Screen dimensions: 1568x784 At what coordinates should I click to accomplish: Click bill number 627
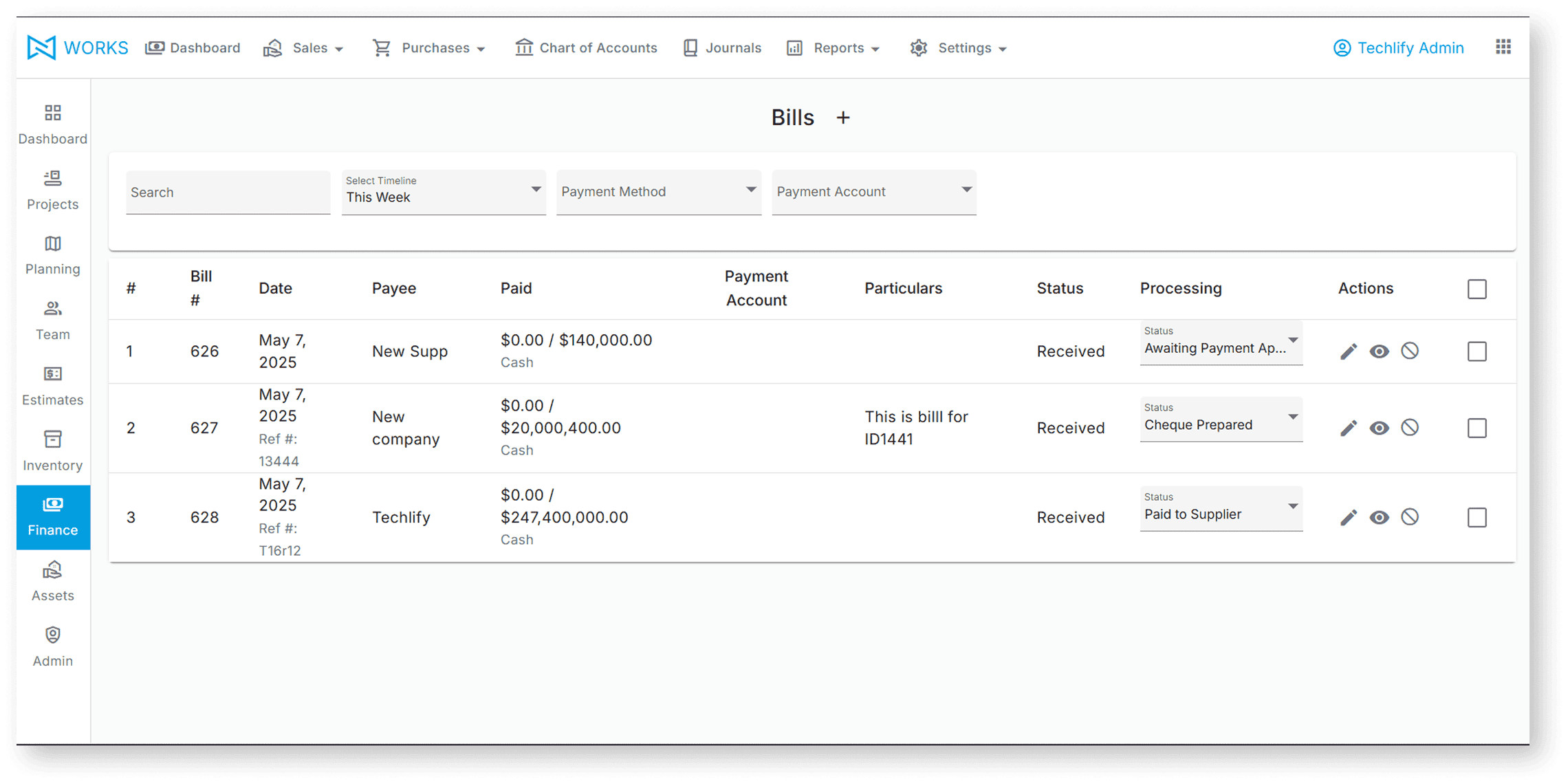(x=204, y=428)
